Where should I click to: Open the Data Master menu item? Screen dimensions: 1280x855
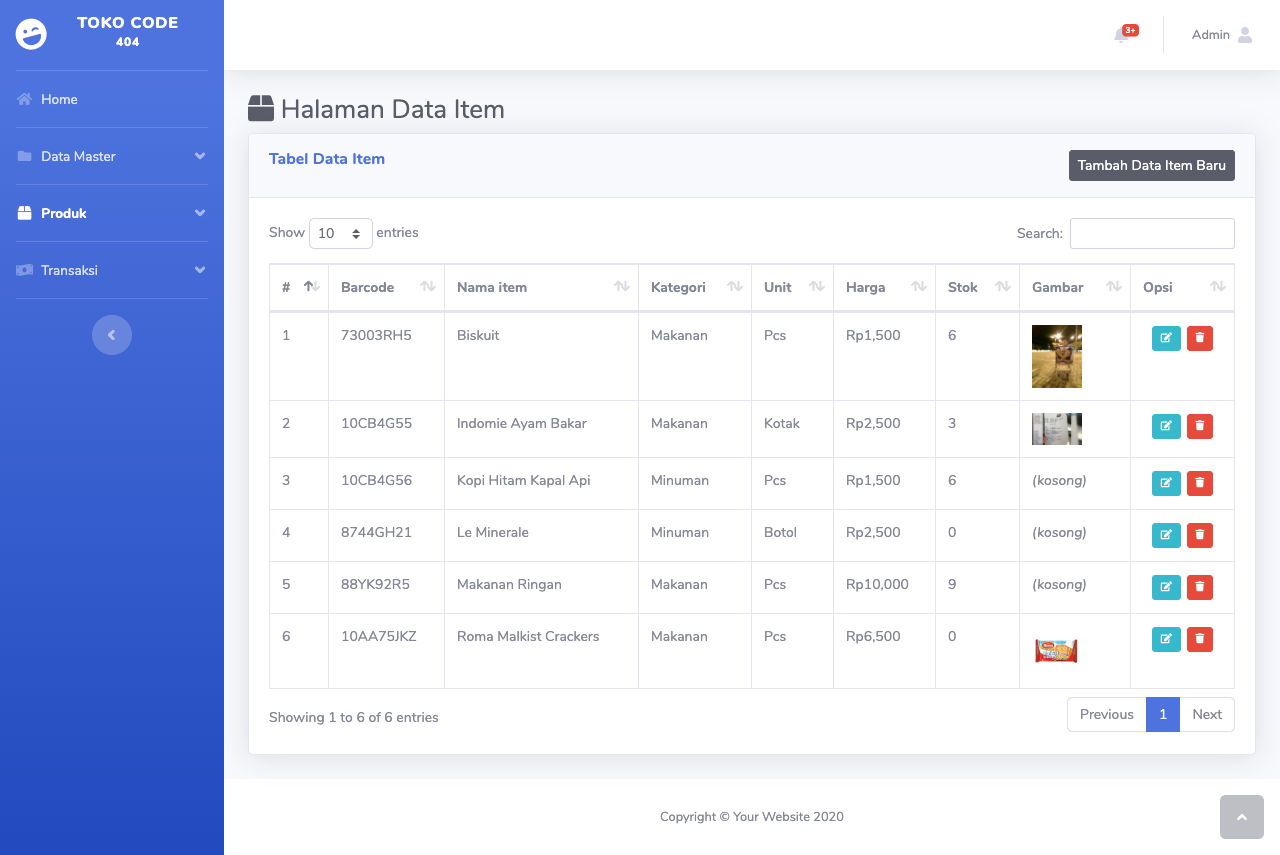(112, 156)
